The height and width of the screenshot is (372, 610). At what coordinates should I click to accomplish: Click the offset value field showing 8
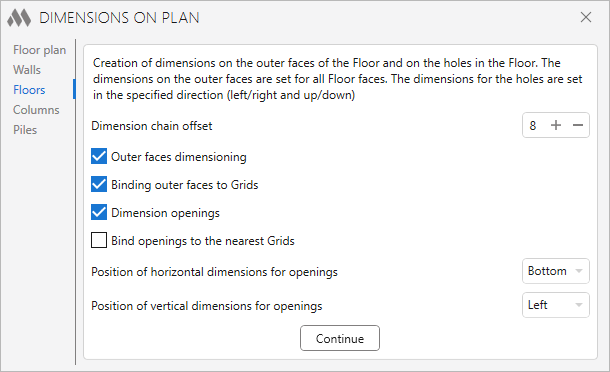(533, 125)
